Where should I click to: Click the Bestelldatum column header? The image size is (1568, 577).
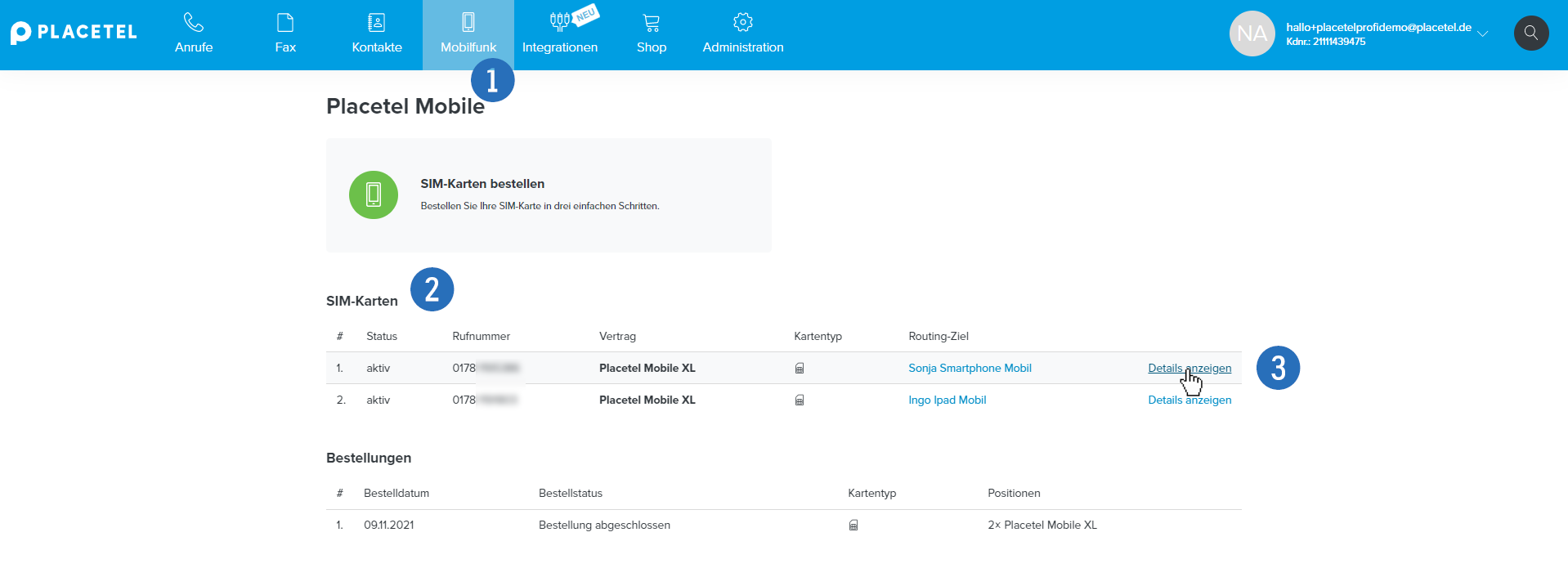pos(396,494)
